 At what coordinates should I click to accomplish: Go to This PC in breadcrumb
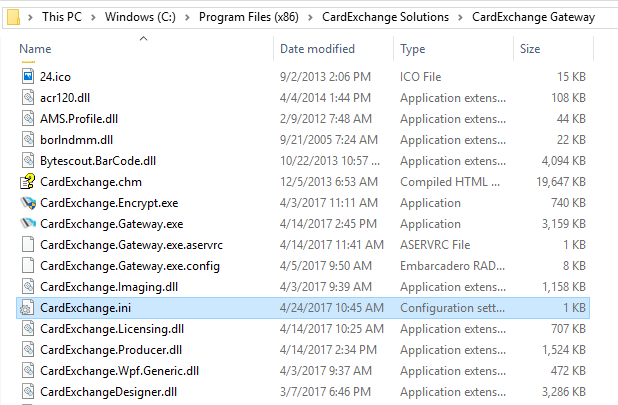pos(62,17)
